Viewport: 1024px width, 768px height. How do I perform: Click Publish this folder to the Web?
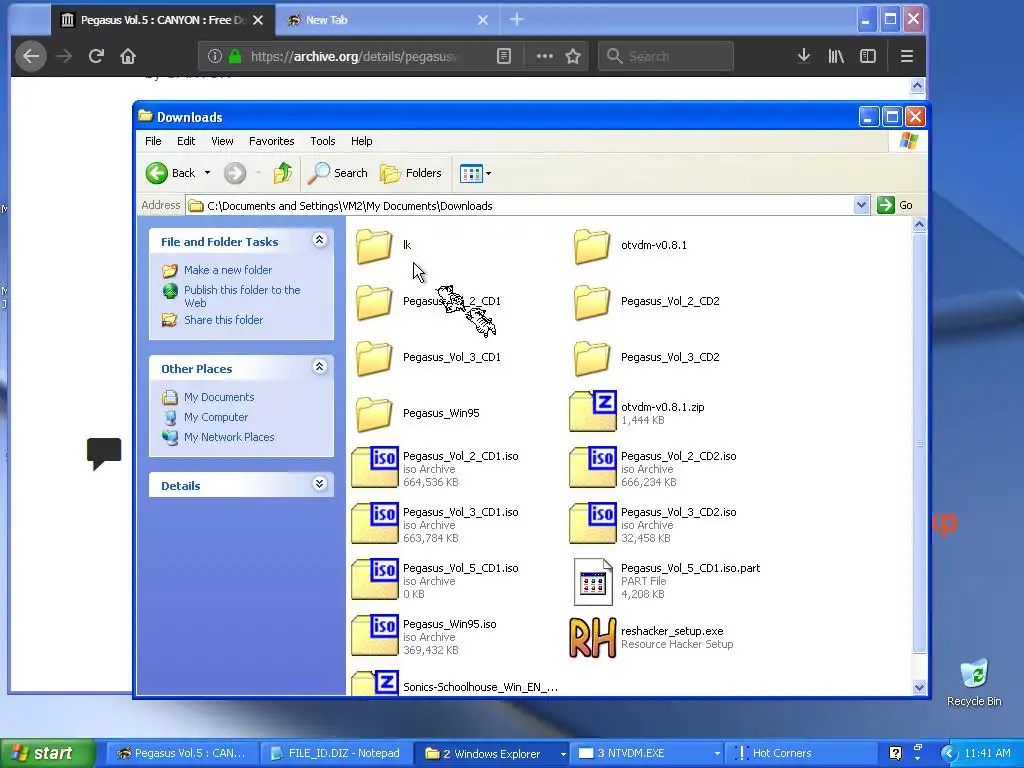coord(242,296)
